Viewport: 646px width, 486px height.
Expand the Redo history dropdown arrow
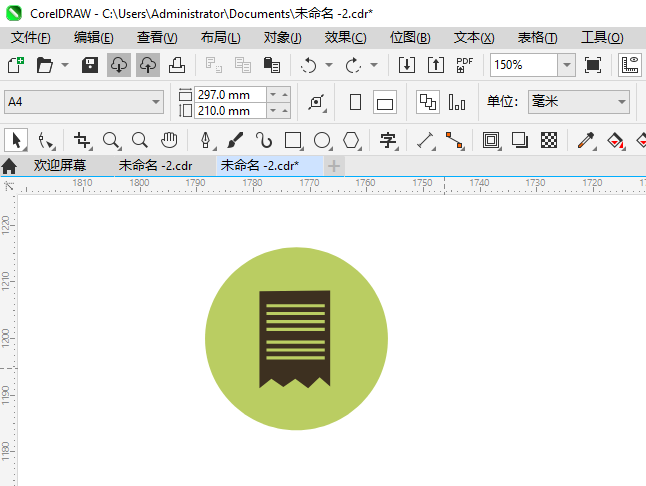pyautogui.click(x=374, y=65)
